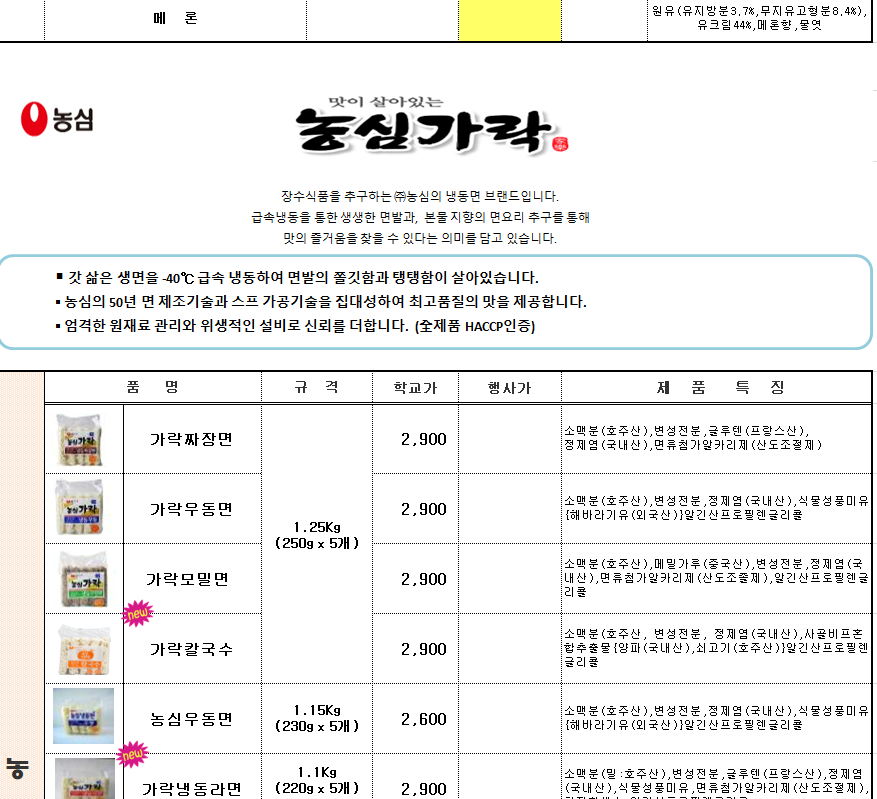Click the 학교가 column header

pyautogui.click(x=415, y=387)
